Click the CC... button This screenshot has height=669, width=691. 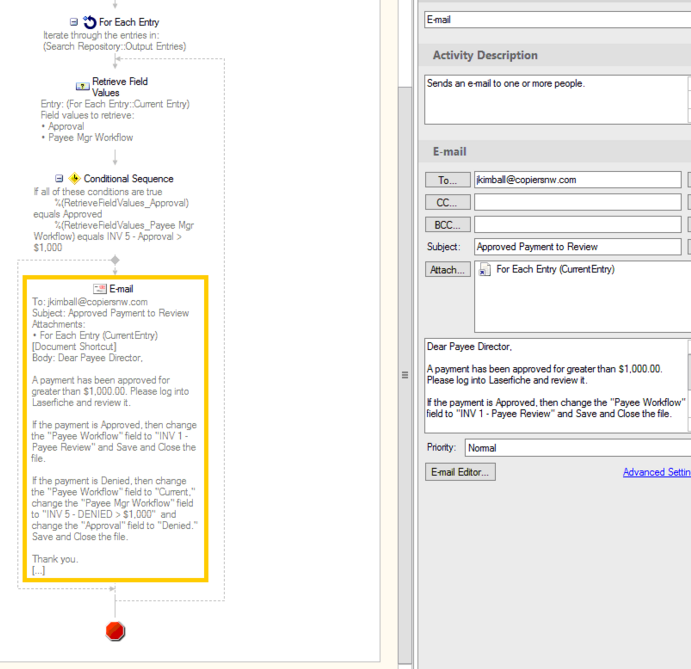pyautogui.click(x=447, y=202)
